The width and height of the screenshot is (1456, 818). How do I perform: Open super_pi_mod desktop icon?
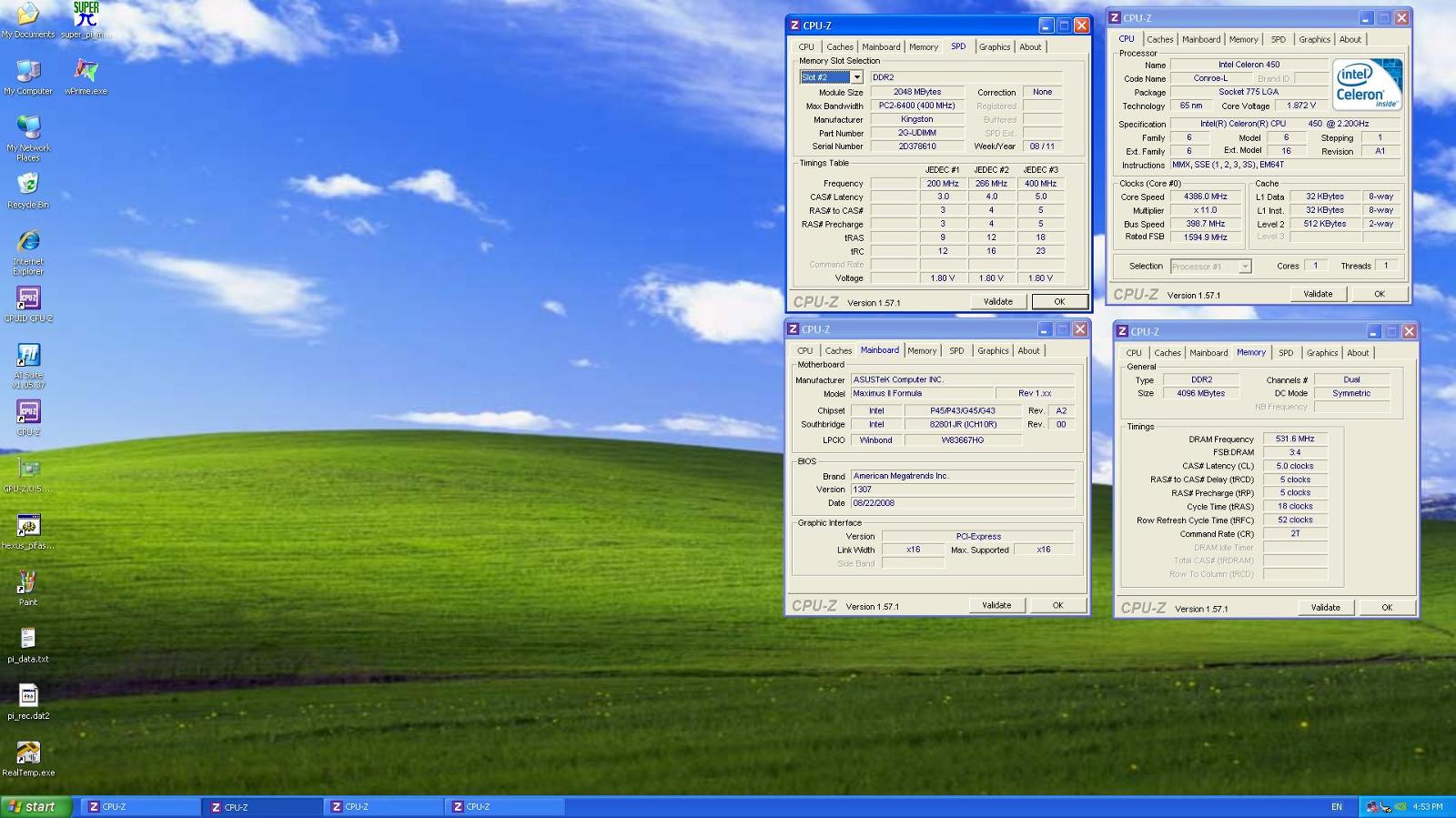tap(86, 20)
